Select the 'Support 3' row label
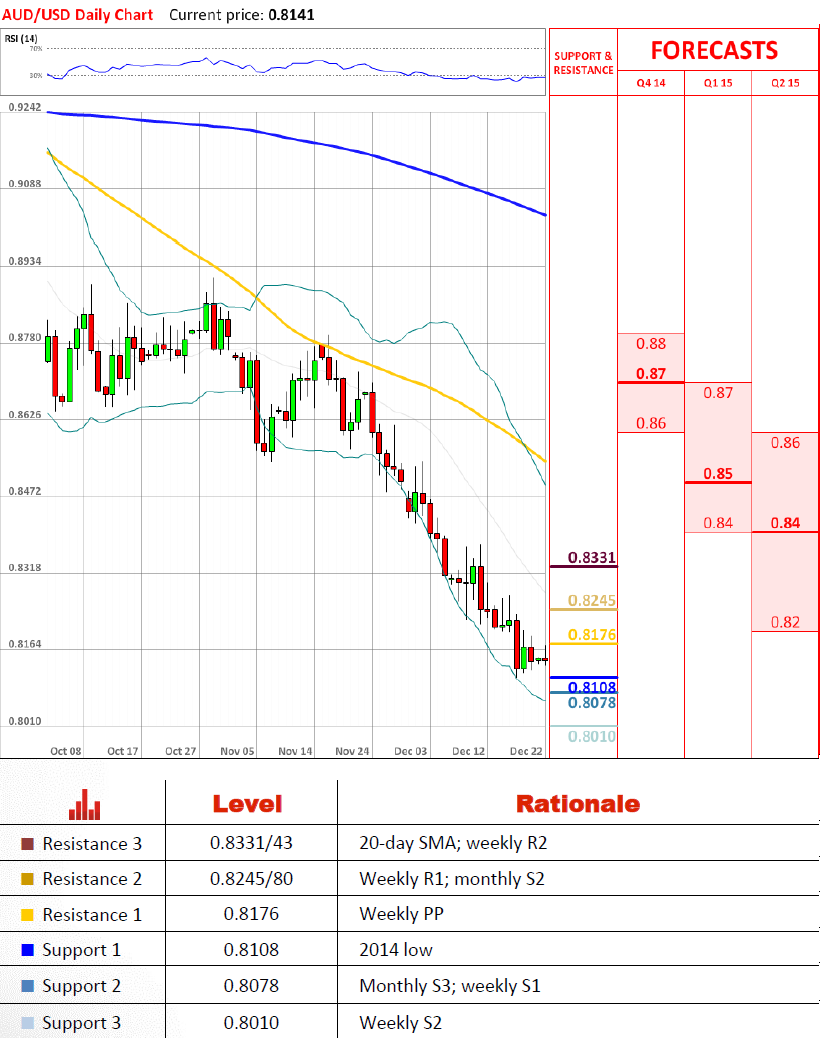Image resolution: width=820 pixels, height=1038 pixels. tap(81, 1023)
